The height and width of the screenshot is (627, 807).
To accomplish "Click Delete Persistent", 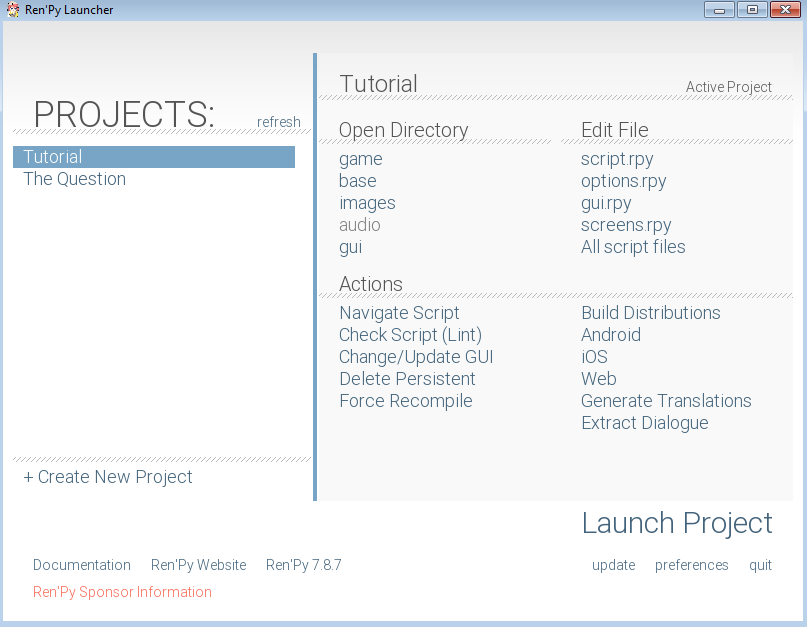I will [407, 379].
